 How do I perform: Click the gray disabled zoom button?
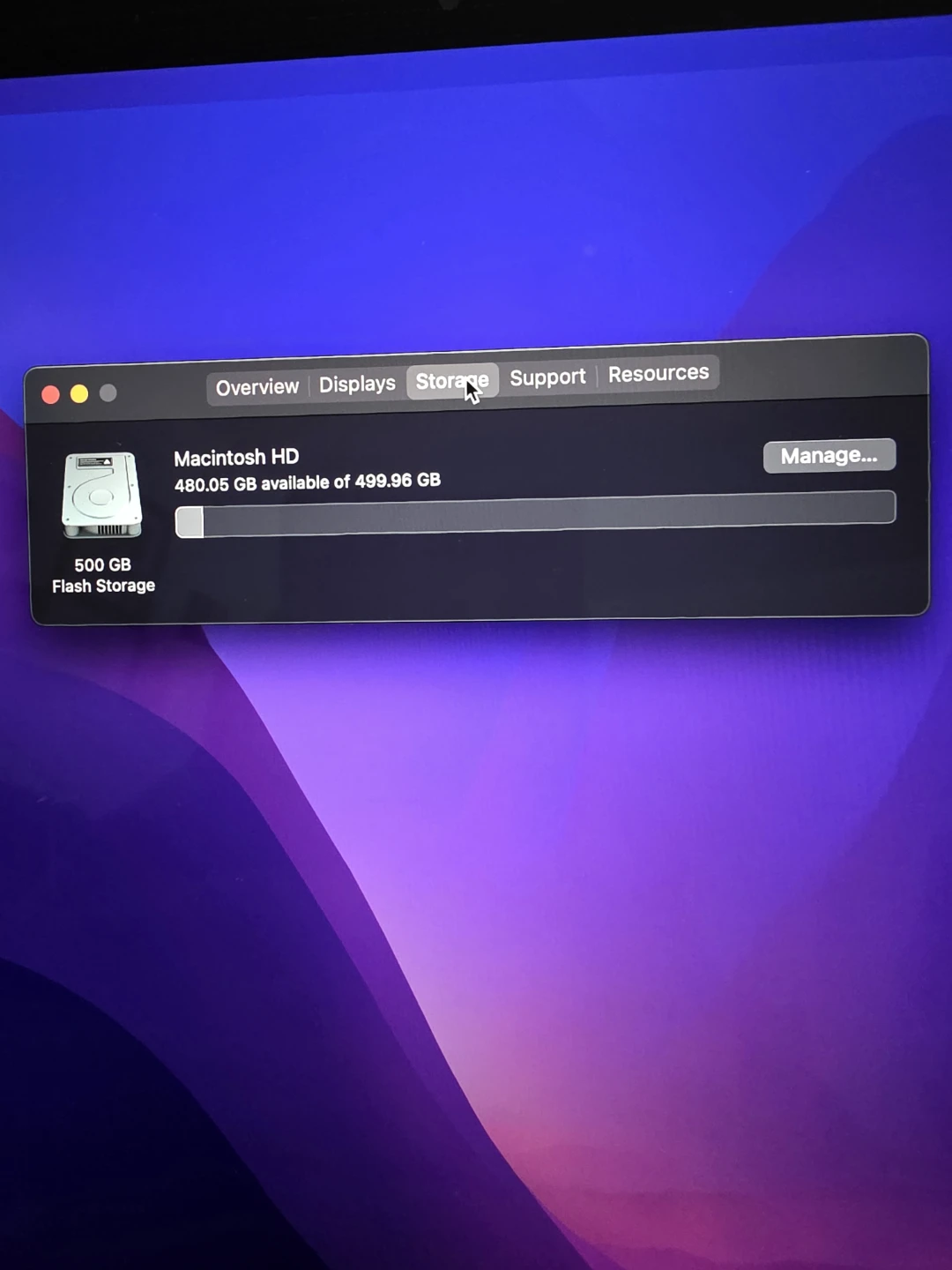(108, 392)
